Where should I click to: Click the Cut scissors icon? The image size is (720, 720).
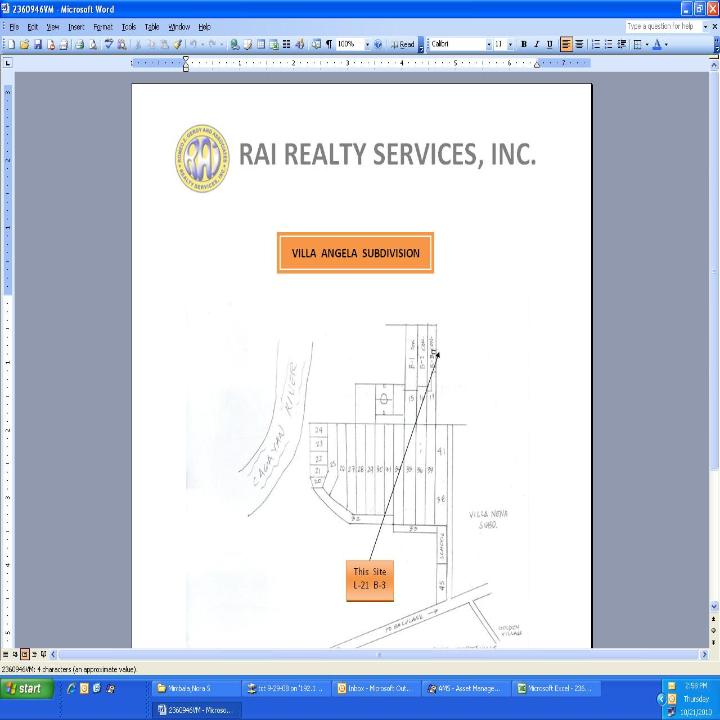[138, 45]
